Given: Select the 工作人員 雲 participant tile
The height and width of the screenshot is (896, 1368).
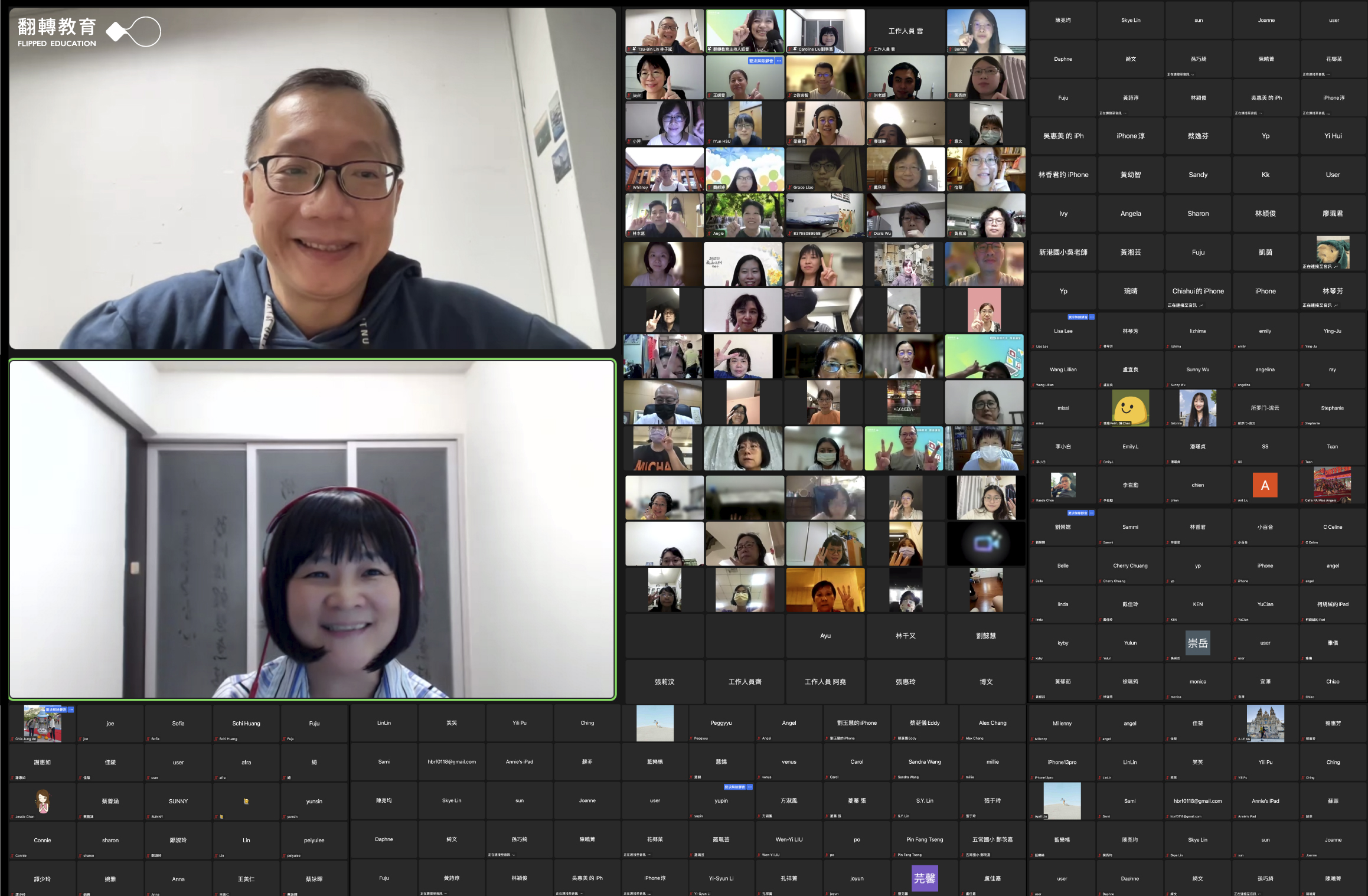Looking at the screenshot, I should (x=905, y=31).
